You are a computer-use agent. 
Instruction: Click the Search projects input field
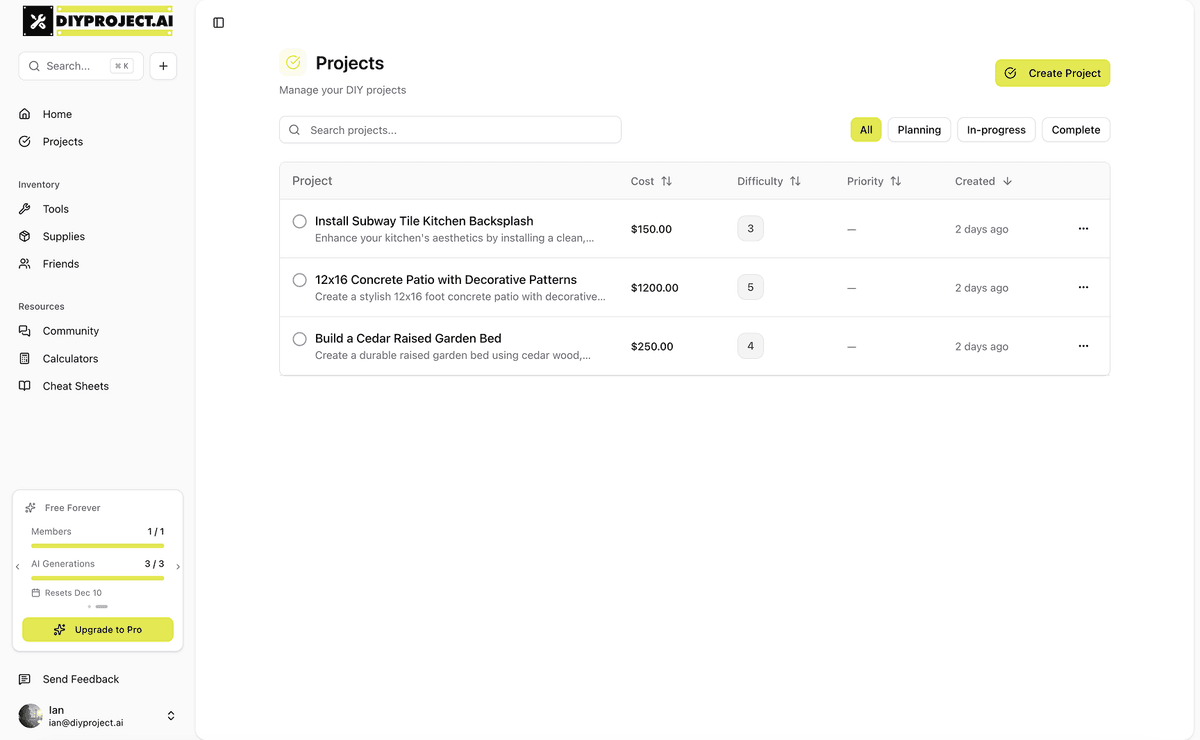(449, 129)
